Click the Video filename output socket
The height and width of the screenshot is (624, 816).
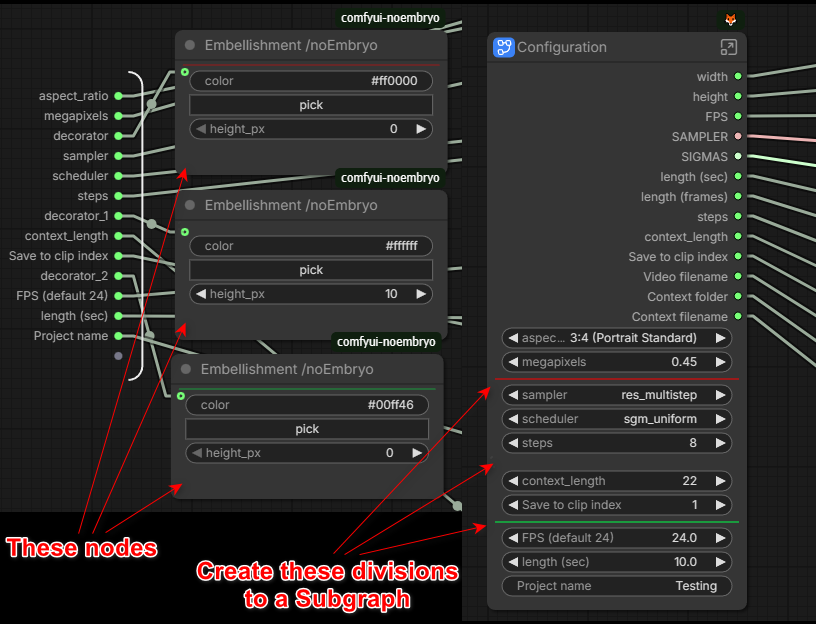pos(738,276)
